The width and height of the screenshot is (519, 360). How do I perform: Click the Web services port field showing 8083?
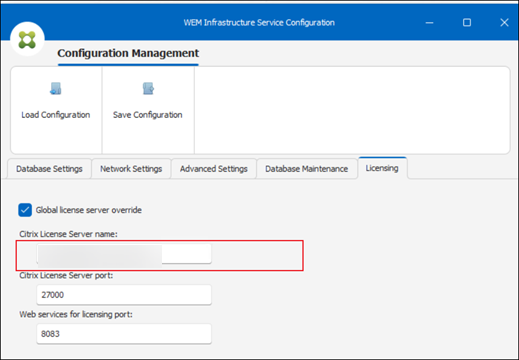[124, 334]
